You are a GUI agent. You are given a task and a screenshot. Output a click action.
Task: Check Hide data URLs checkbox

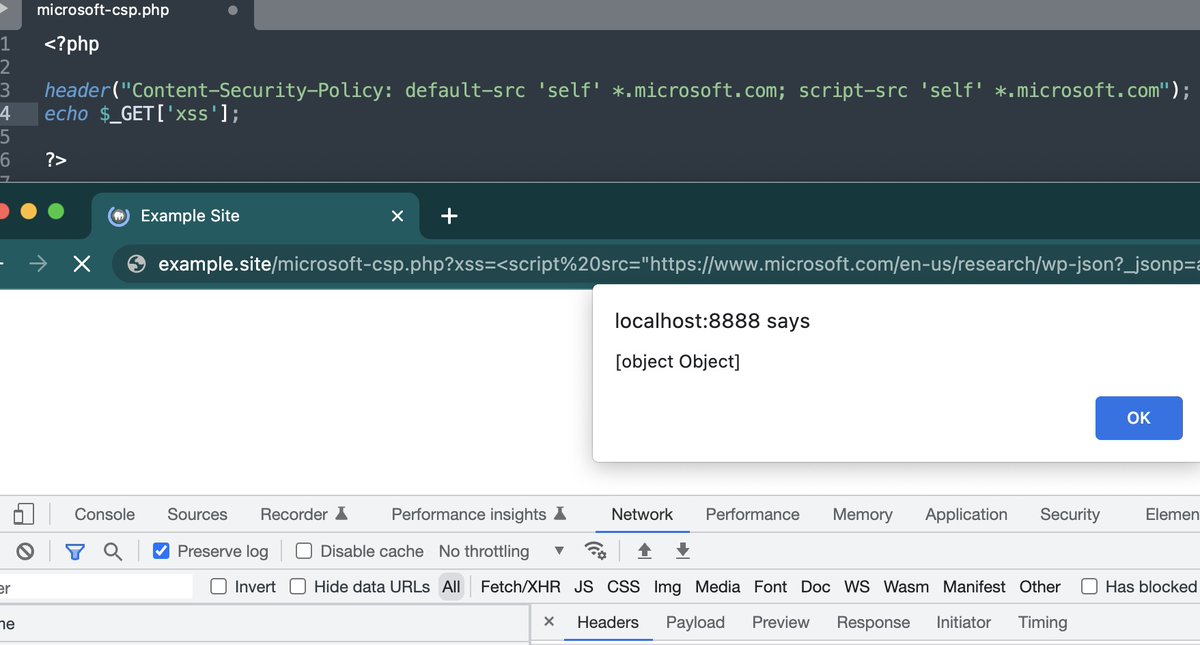(x=298, y=587)
